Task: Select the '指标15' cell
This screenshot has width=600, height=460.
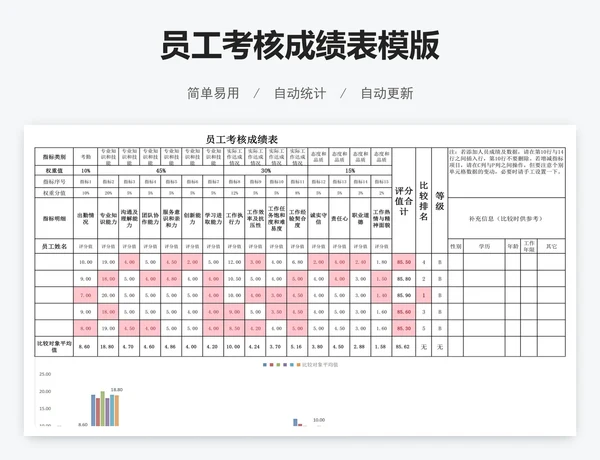Action: point(381,182)
